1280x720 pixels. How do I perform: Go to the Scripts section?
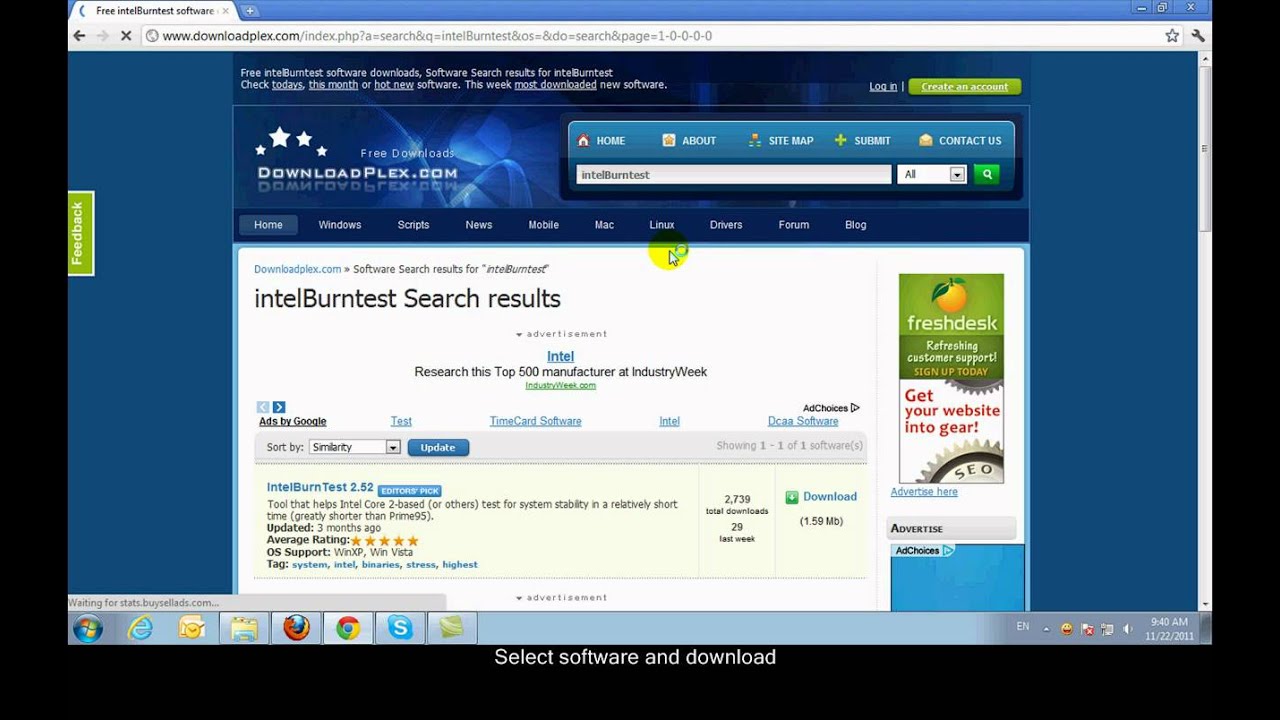click(413, 225)
